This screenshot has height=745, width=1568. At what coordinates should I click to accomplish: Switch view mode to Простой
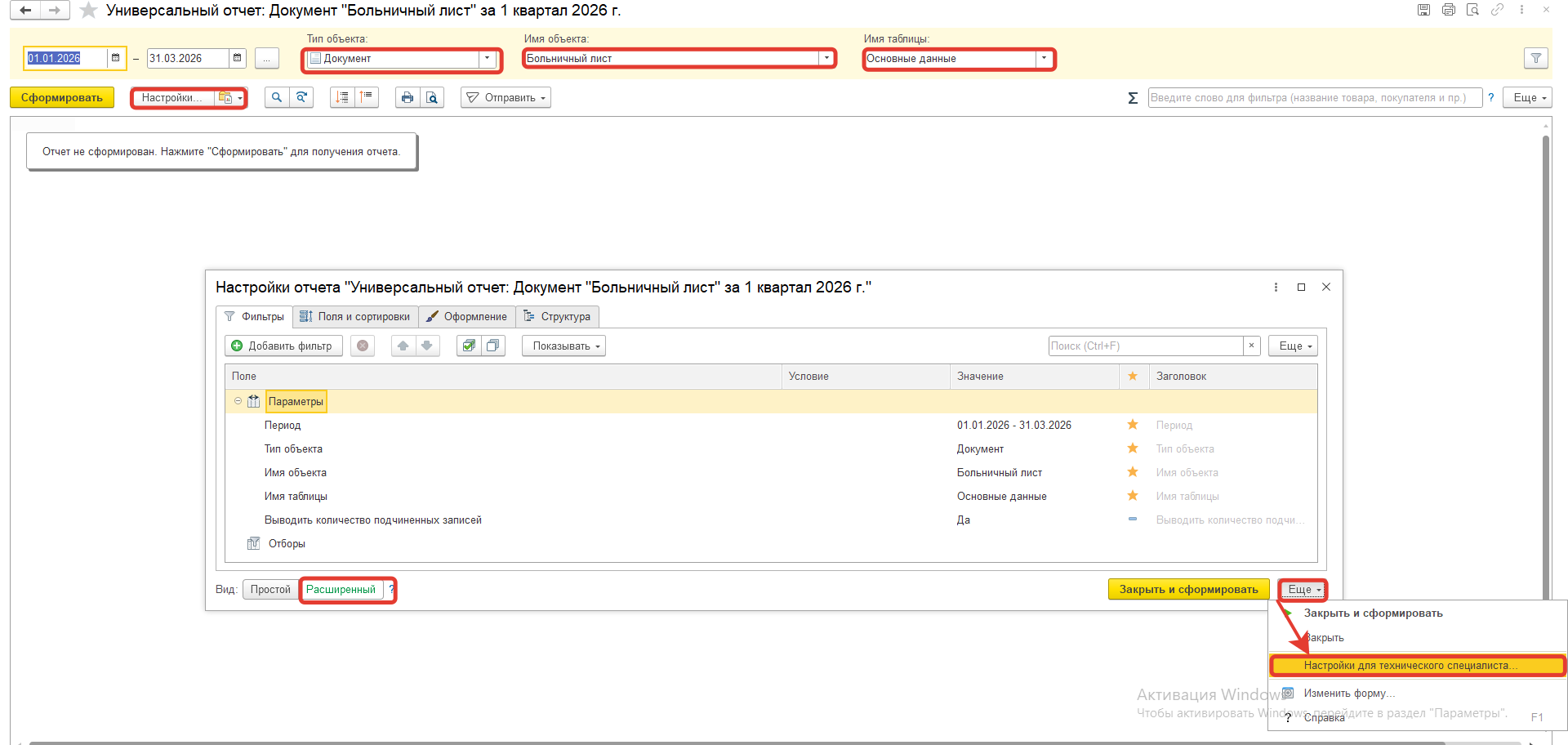click(x=270, y=590)
